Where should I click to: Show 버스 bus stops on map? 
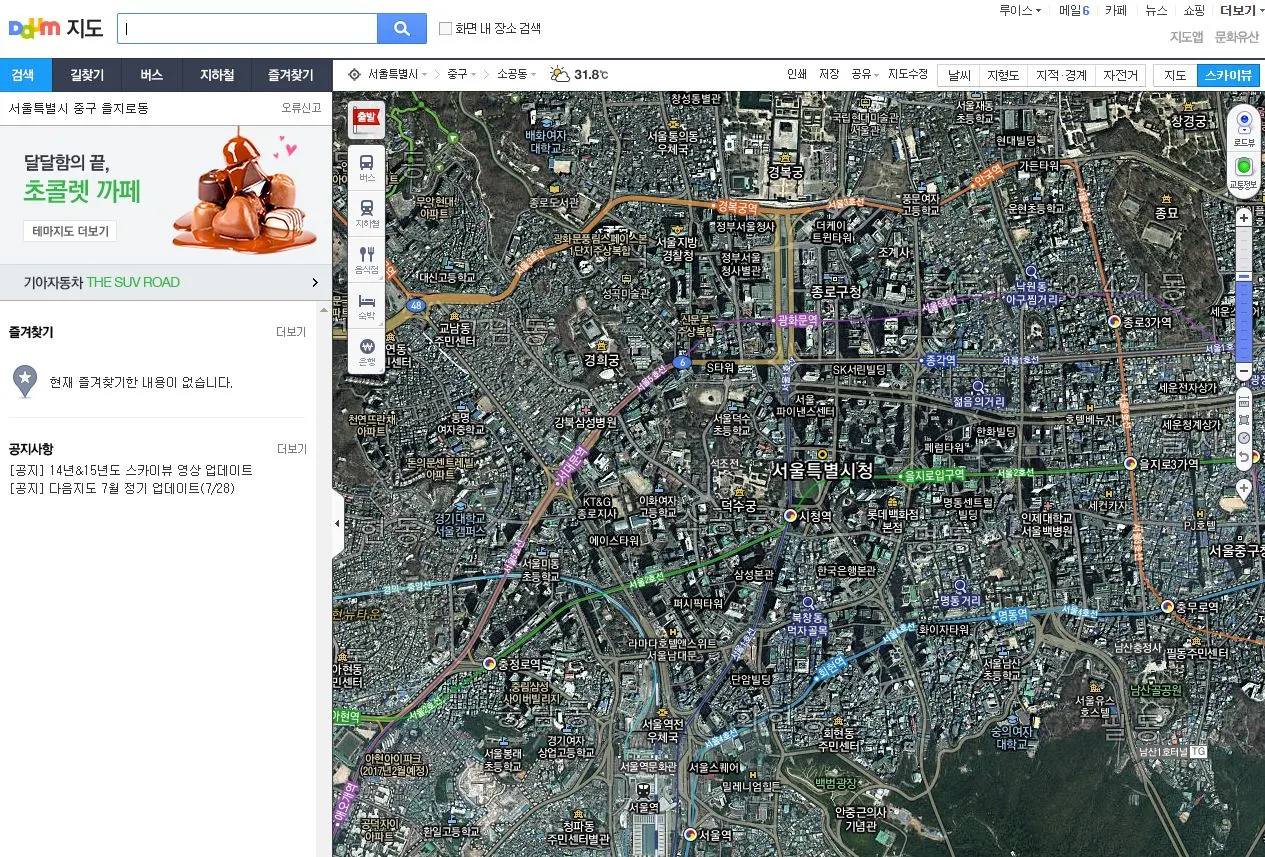(x=367, y=167)
